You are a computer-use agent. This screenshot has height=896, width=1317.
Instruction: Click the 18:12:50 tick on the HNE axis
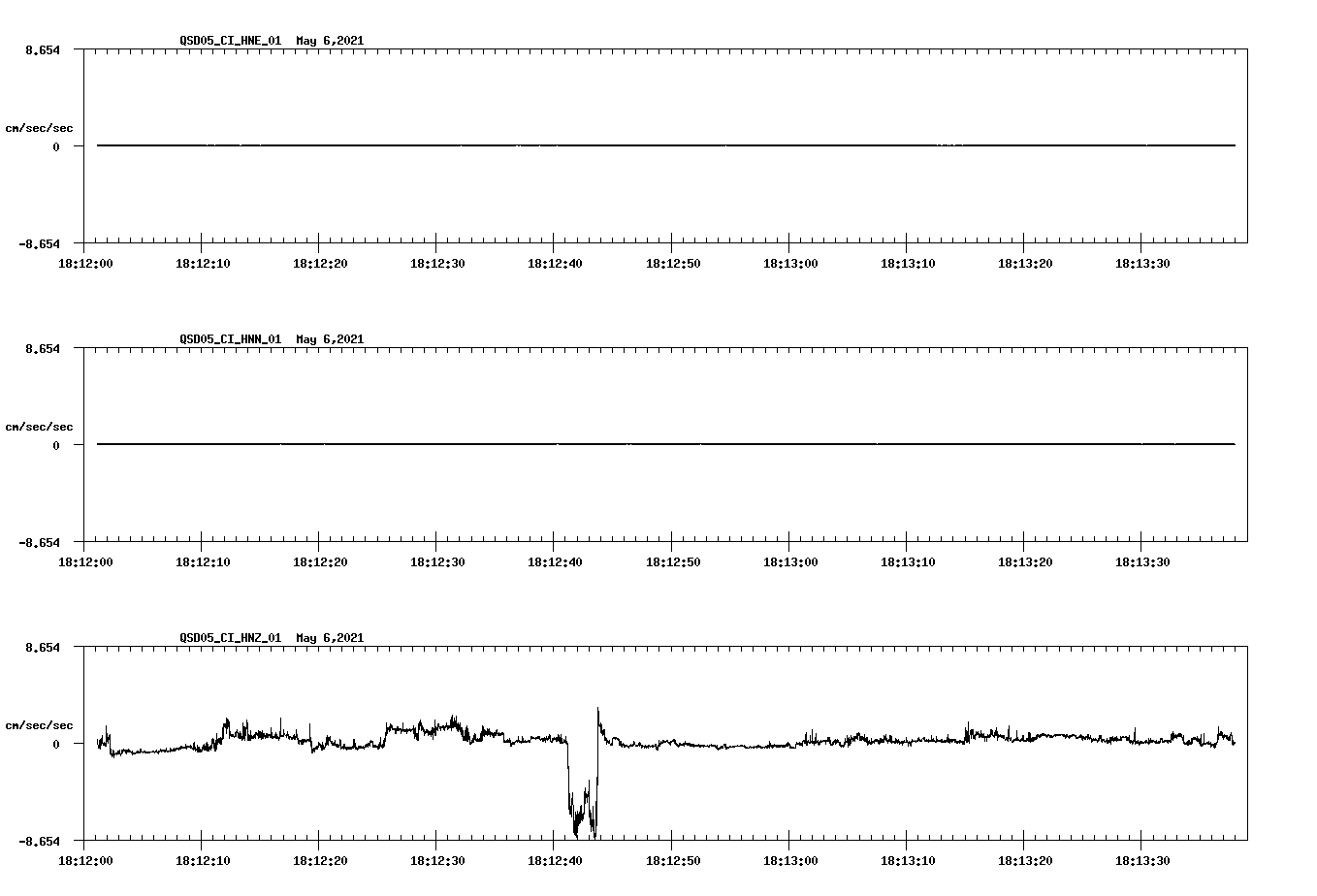[x=673, y=262]
